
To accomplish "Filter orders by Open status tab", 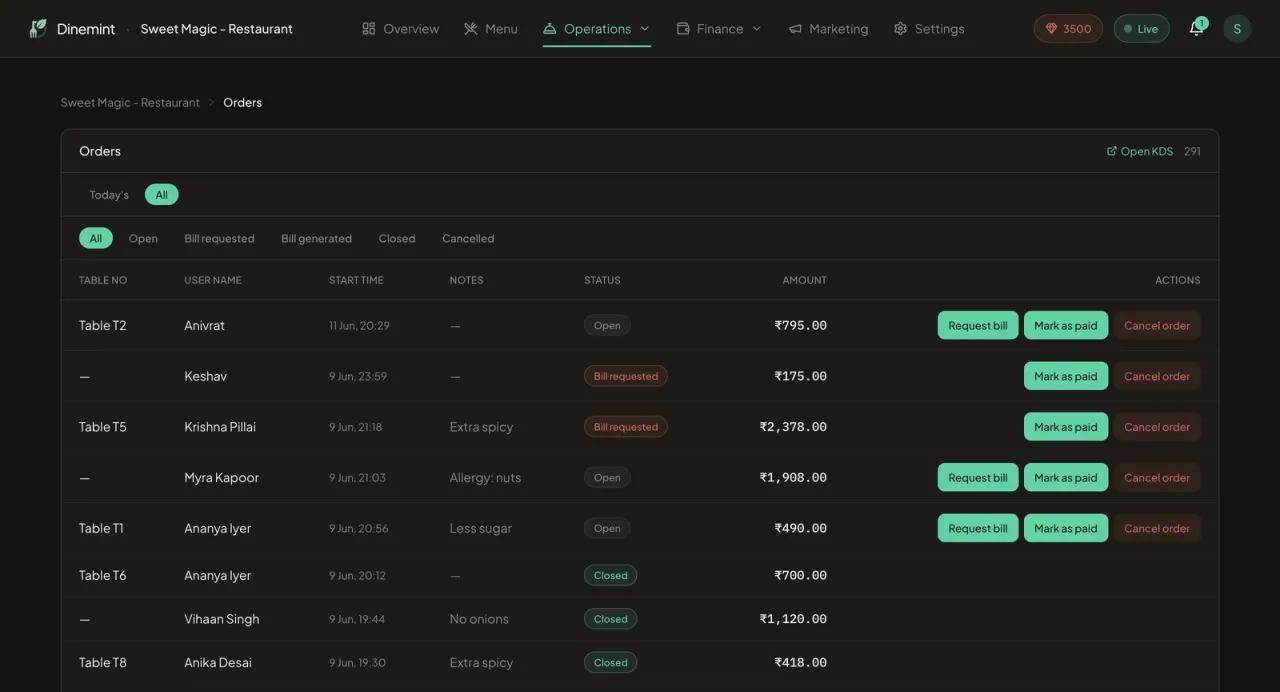I will [x=143, y=238].
